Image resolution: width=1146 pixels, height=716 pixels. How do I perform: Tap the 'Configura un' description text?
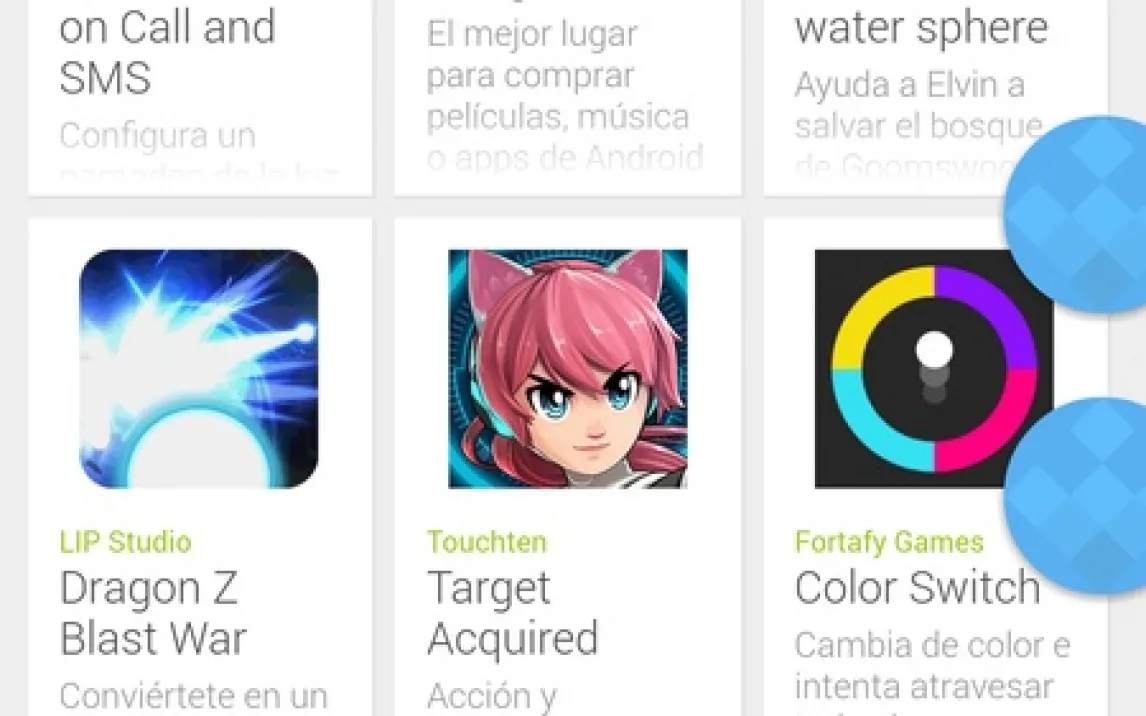pos(157,136)
